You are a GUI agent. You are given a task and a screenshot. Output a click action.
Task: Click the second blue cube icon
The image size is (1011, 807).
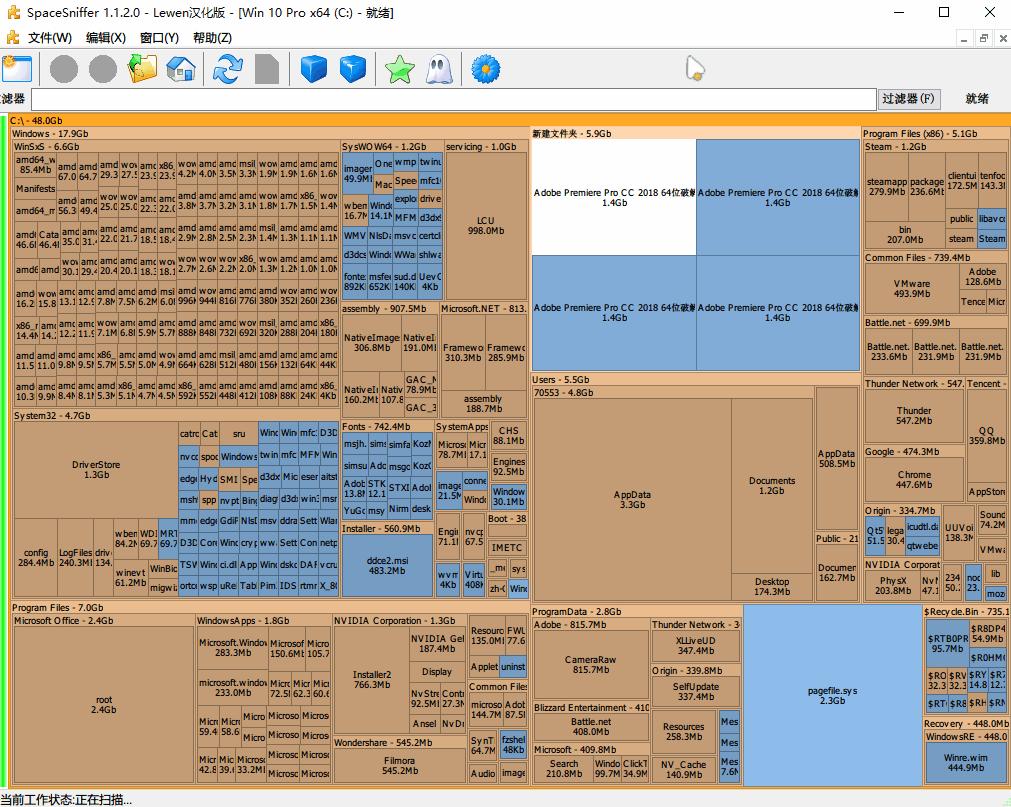353,69
